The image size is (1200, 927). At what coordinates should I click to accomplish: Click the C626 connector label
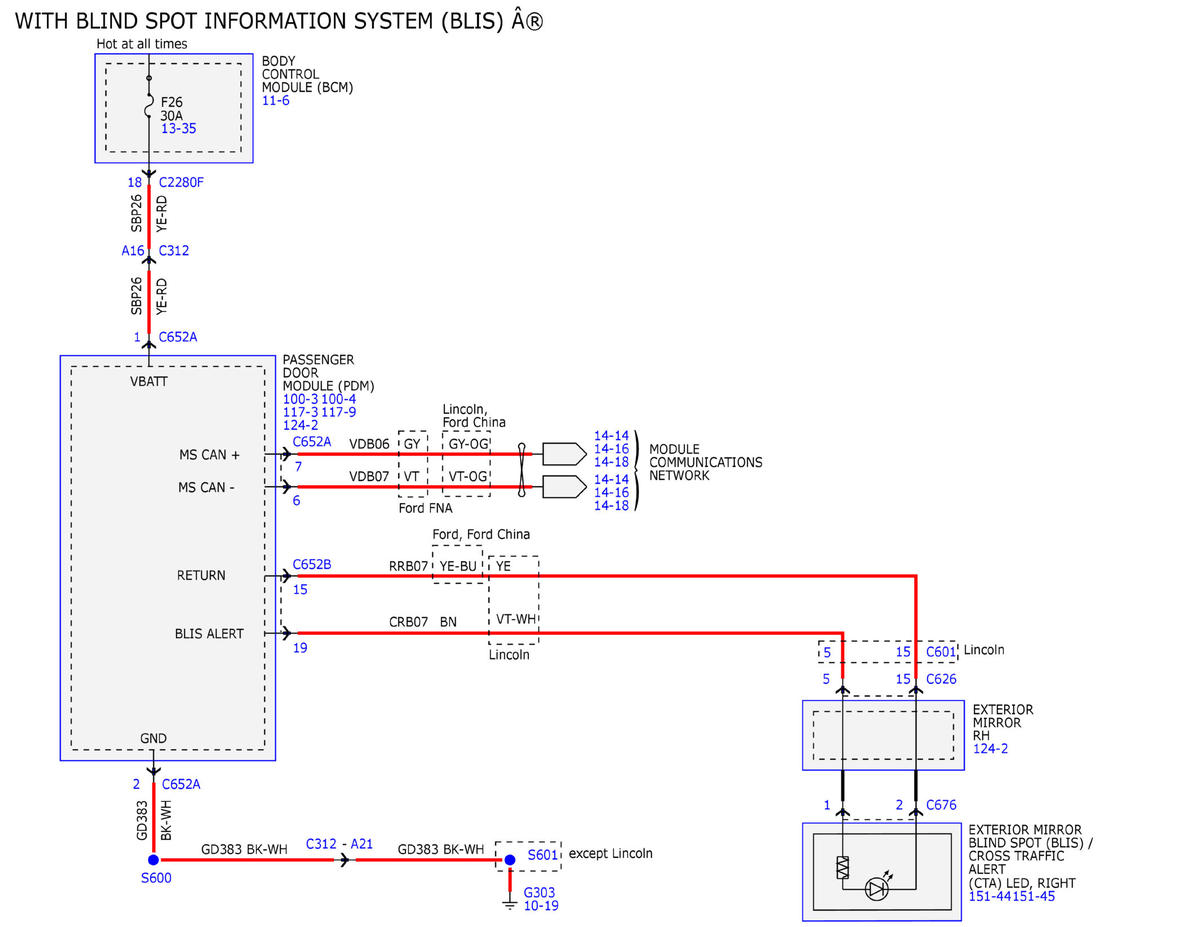pyautogui.click(x=941, y=679)
